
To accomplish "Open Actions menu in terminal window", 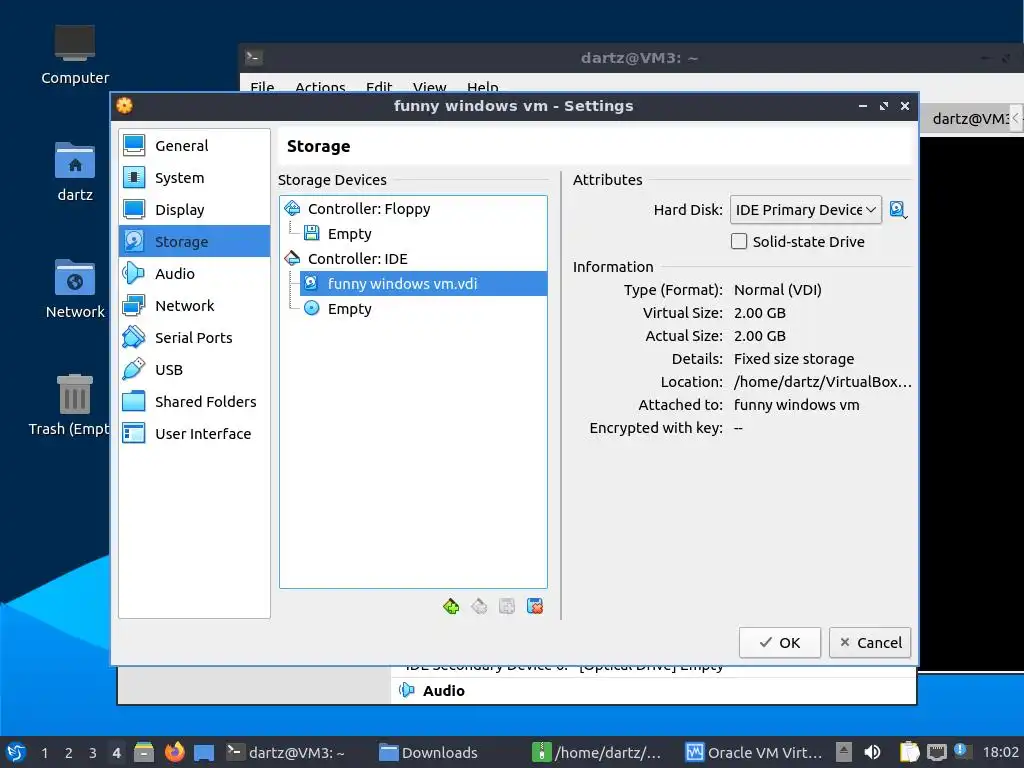I will point(320,87).
